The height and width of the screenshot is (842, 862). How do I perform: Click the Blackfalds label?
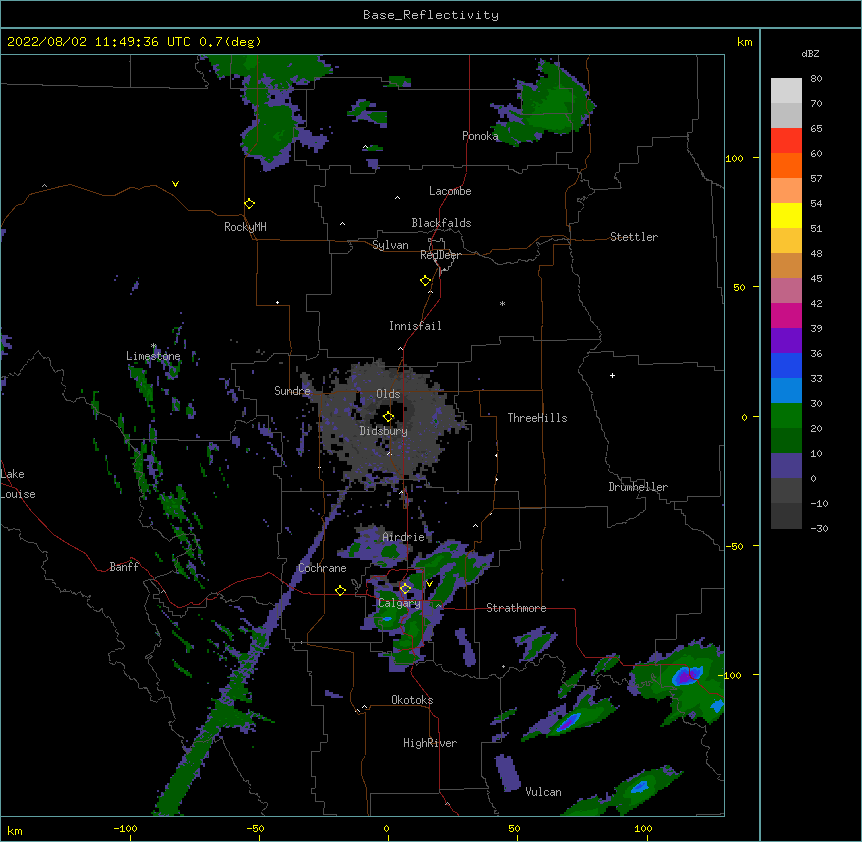[441, 223]
